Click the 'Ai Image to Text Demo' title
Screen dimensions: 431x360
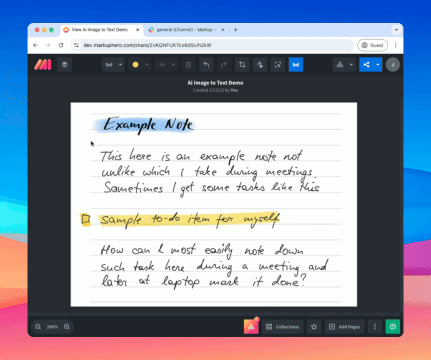pos(215,83)
